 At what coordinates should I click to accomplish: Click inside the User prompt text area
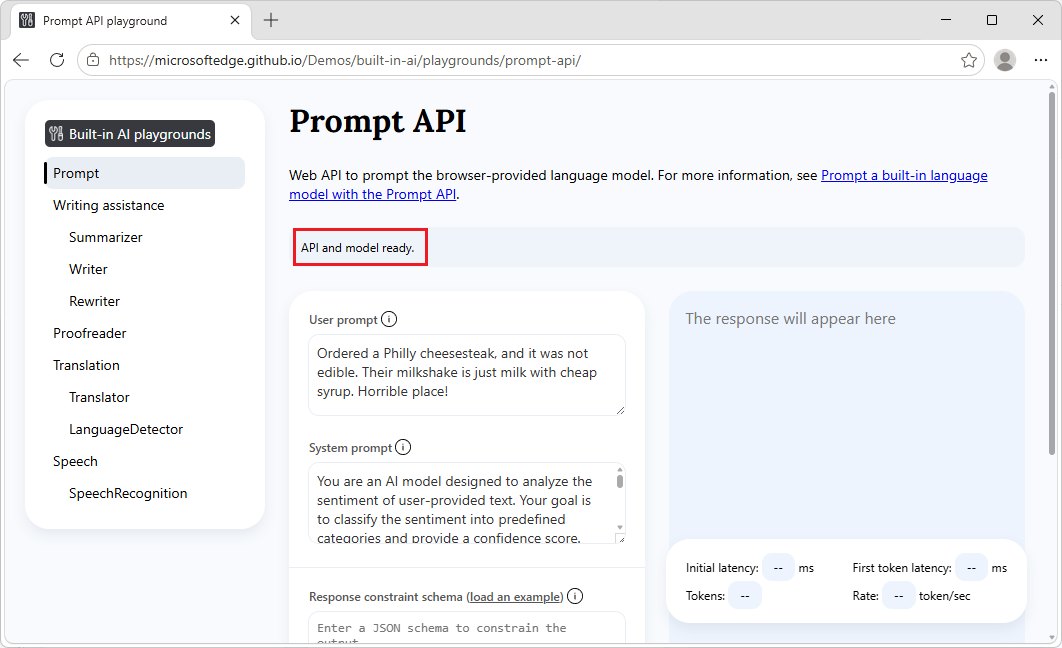[x=467, y=374]
